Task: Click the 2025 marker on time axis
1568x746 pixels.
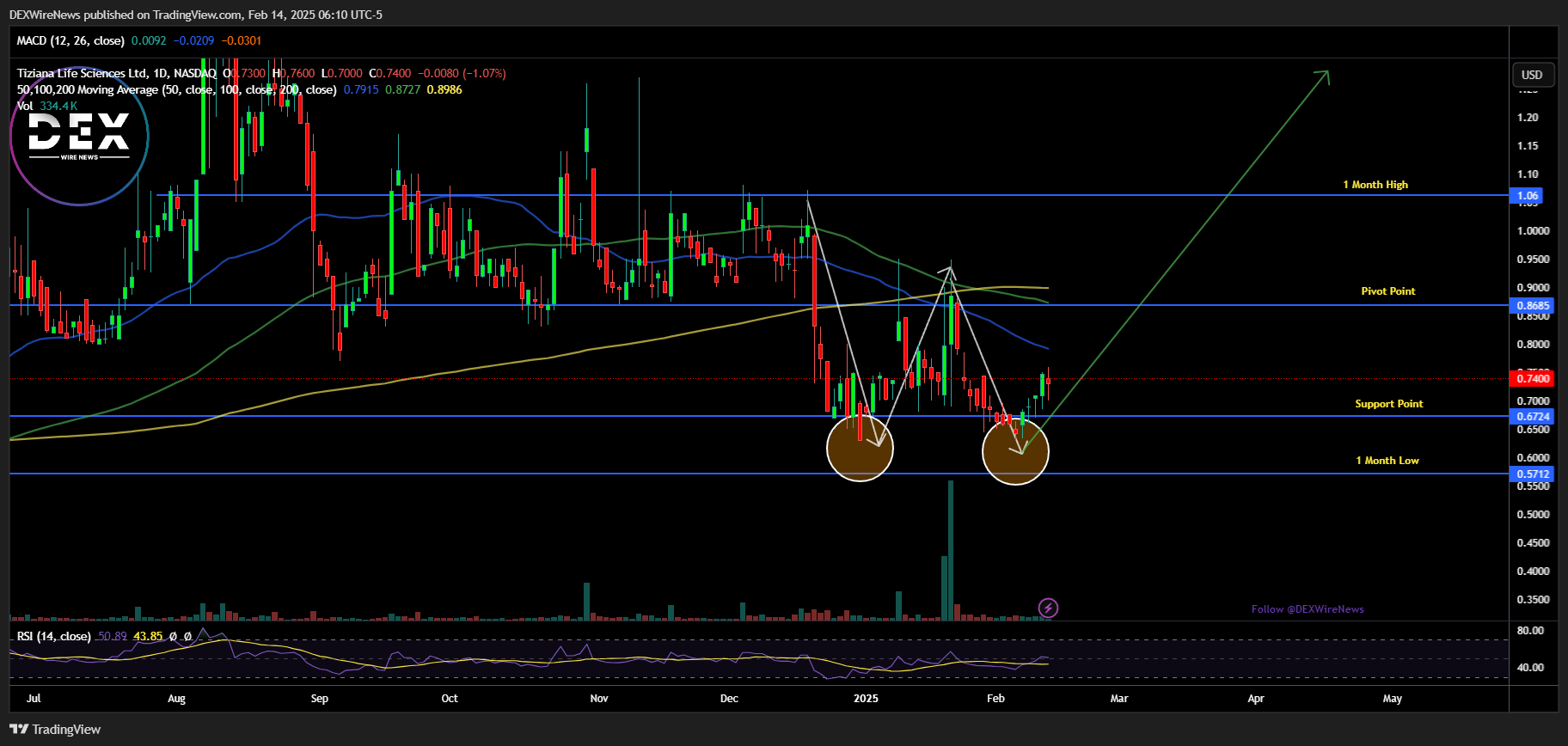Action: [x=866, y=698]
